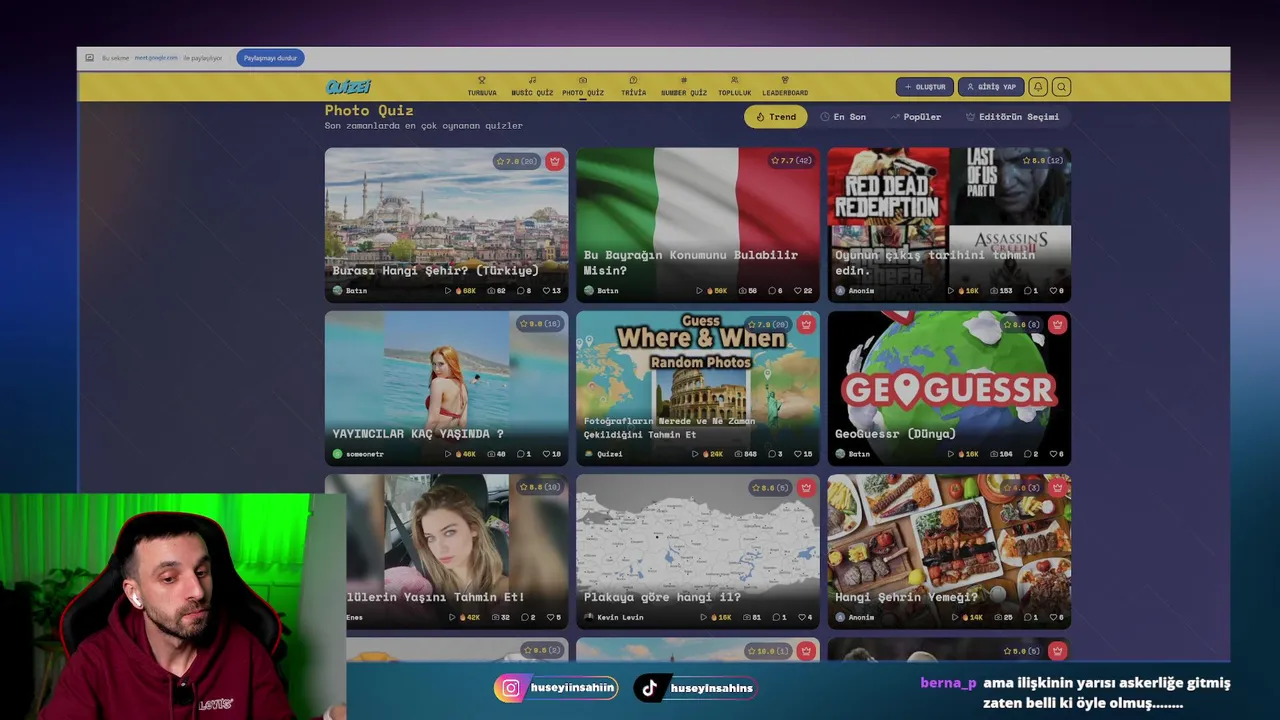Open the Where & When photos quiz card
The width and height of the screenshot is (1280, 720).
[698, 388]
